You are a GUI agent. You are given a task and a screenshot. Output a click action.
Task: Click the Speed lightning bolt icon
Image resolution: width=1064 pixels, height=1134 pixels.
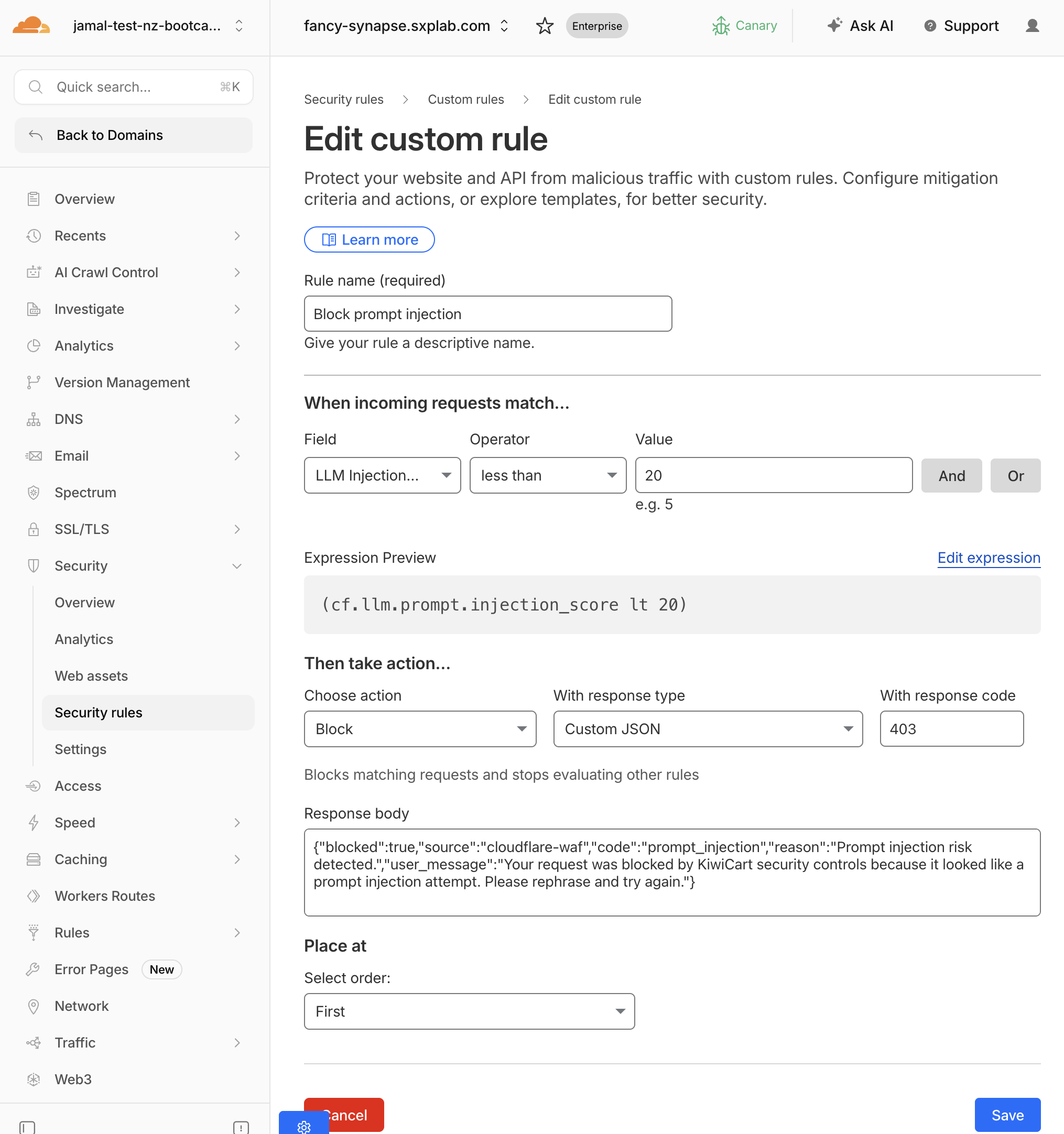(x=34, y=823)
